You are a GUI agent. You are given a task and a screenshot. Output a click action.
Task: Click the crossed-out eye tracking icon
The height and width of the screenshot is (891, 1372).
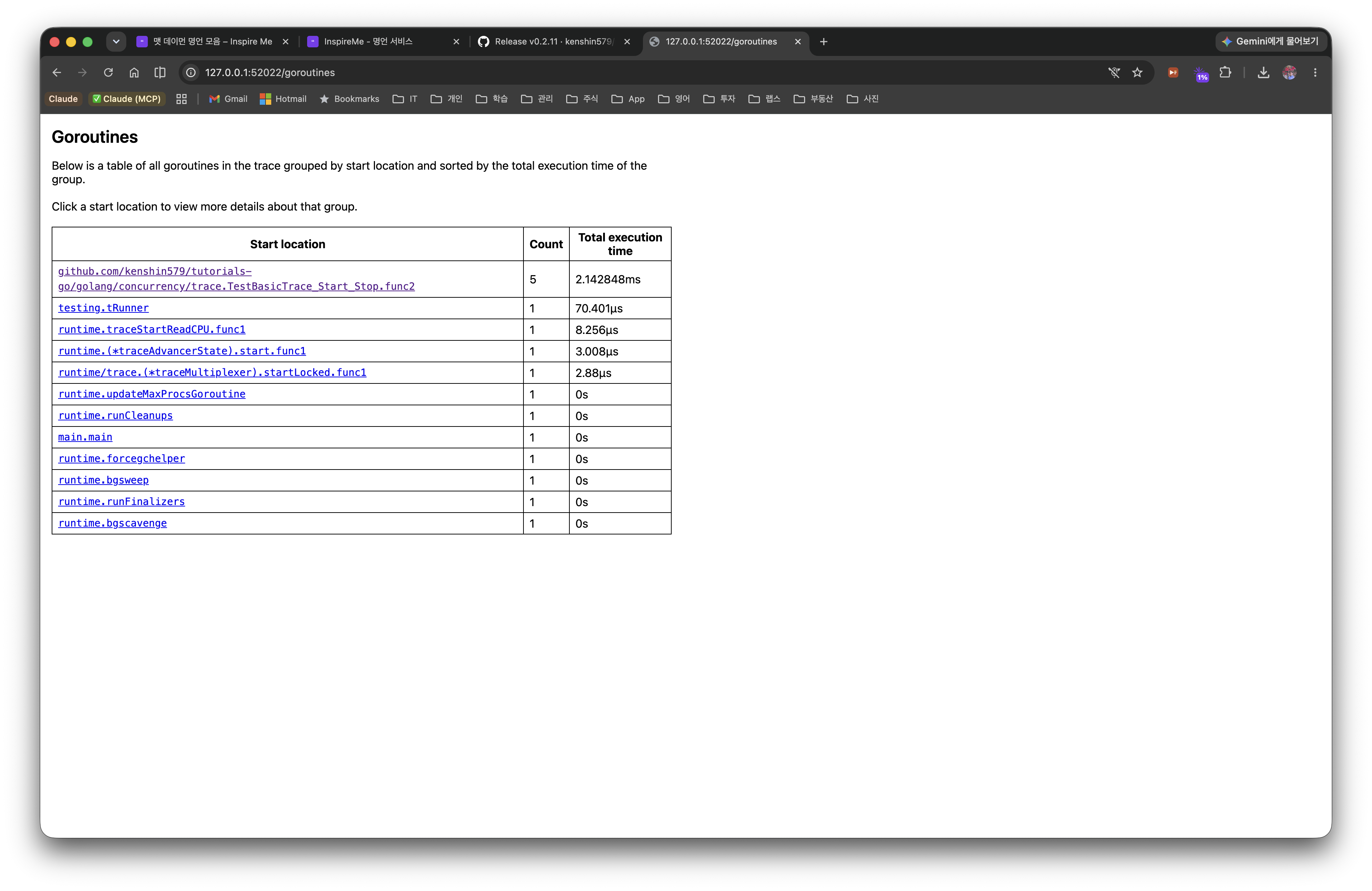(1114, 72)
